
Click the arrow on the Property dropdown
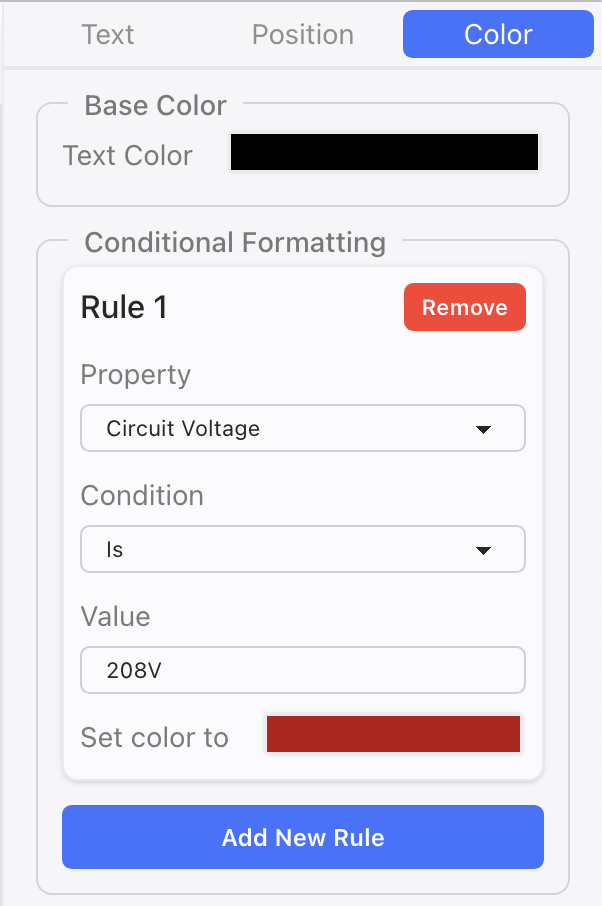(483, 430)
